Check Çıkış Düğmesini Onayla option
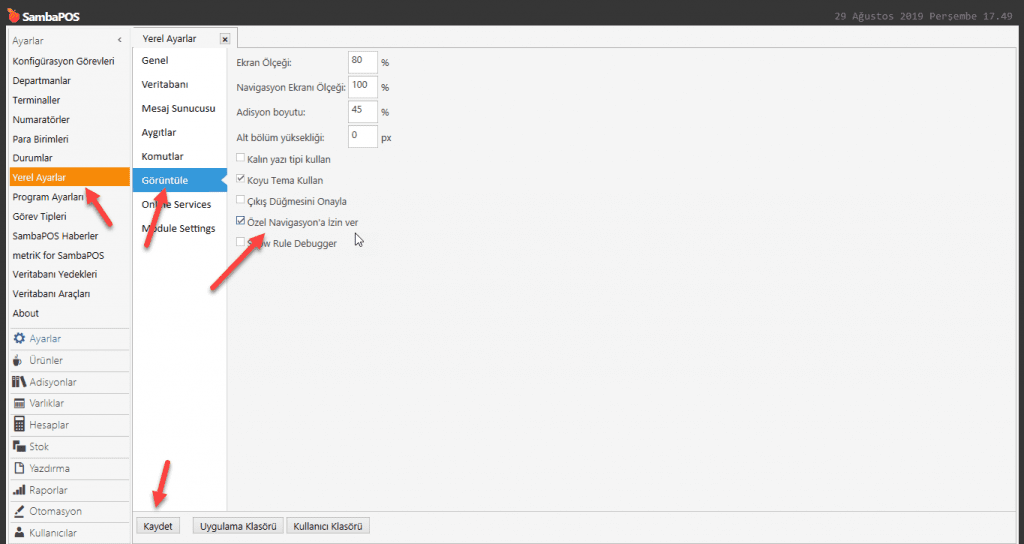Image resolution: width=1024 pixels, height=544 pixels. [x=240, y=201]
